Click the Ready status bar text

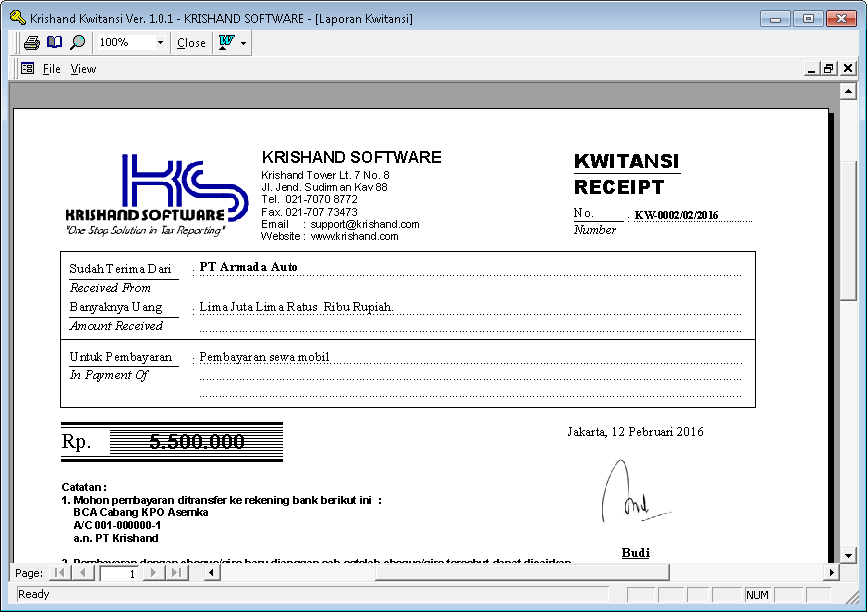click(x=34, y=594)
